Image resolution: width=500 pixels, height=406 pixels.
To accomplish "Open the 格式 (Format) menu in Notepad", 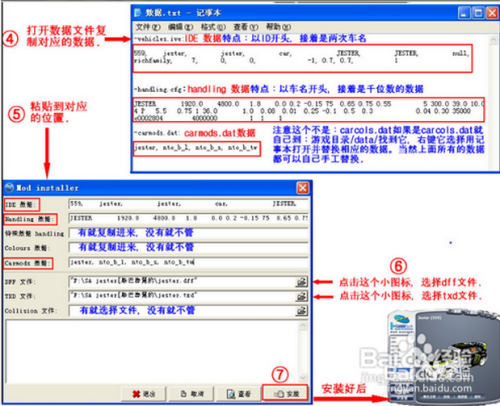I will (x=213, y=27).
